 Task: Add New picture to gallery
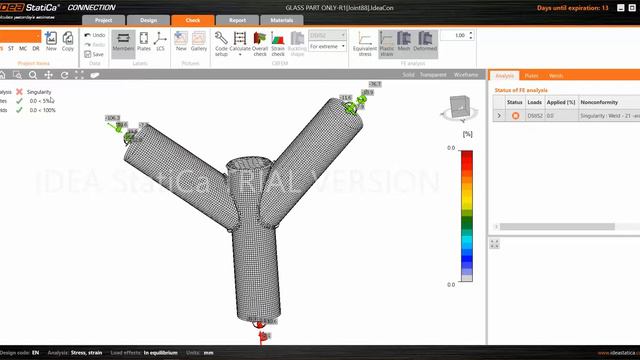click(181, 42)
